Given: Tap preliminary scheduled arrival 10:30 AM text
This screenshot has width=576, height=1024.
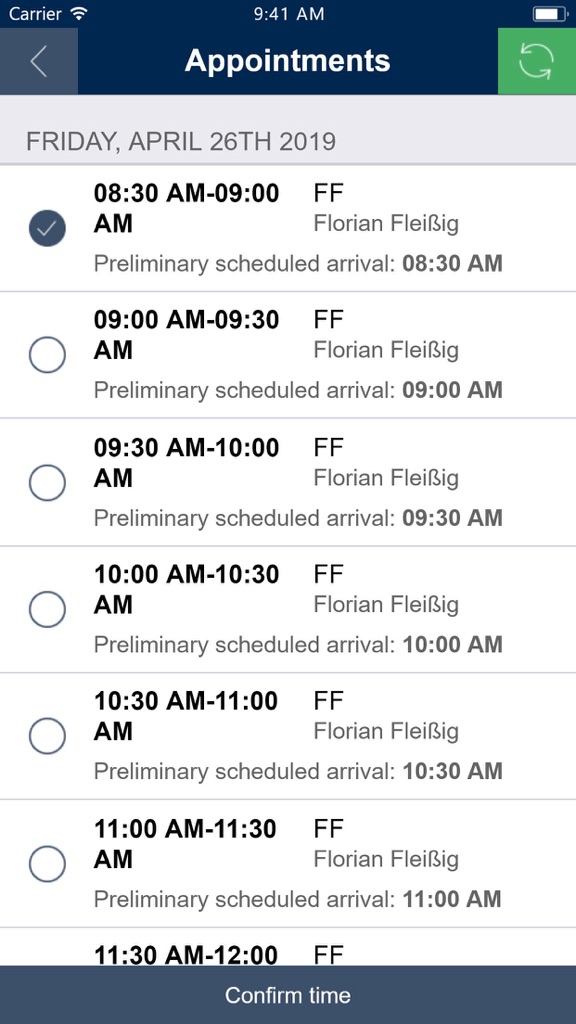Looking at the screenshot, I should [x=298, y=771].
